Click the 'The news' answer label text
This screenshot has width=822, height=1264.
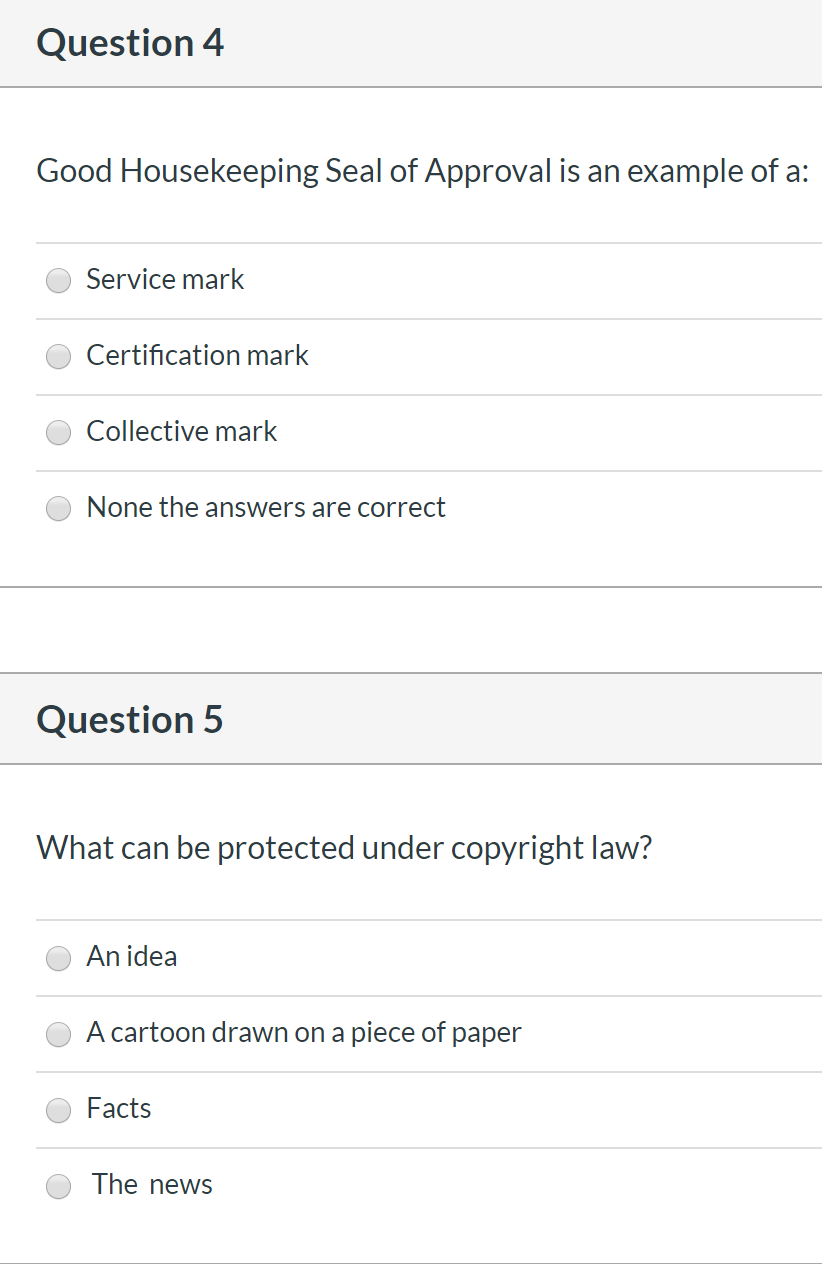[152, 1184]
